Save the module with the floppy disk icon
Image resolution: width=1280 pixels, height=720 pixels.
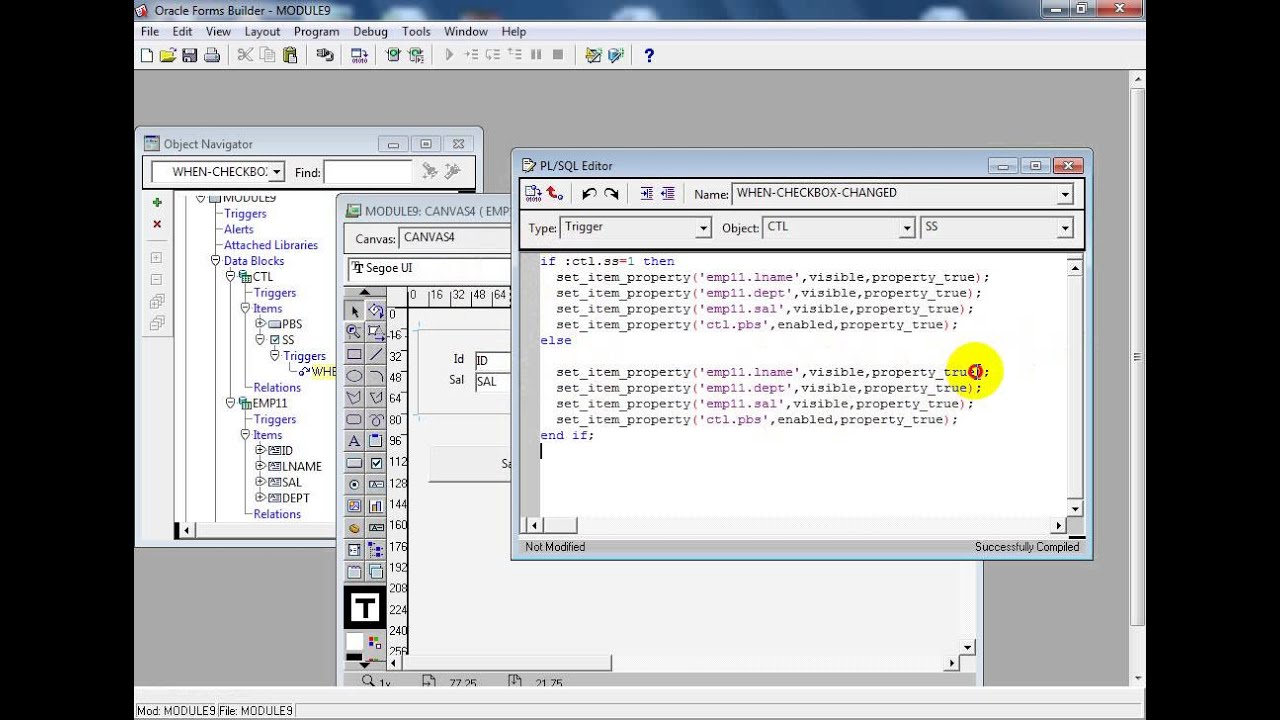pyautogui.click(x=190, y=55)
